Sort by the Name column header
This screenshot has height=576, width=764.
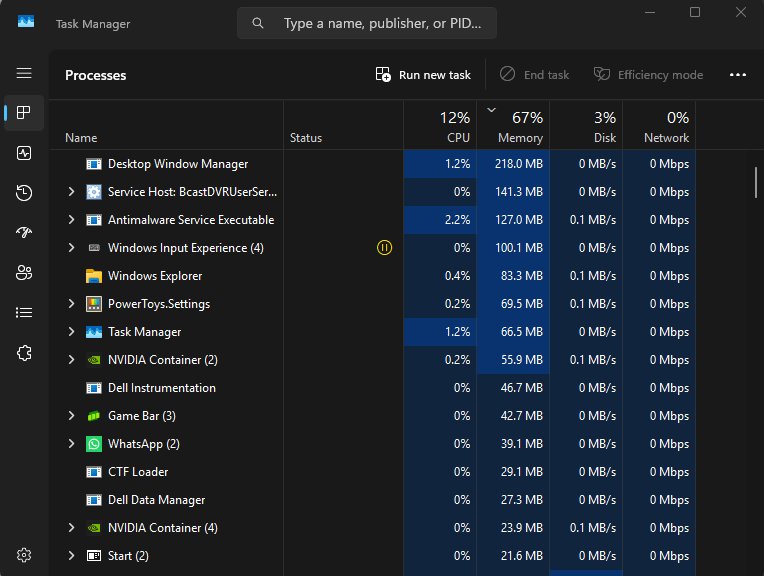(166, 125)
